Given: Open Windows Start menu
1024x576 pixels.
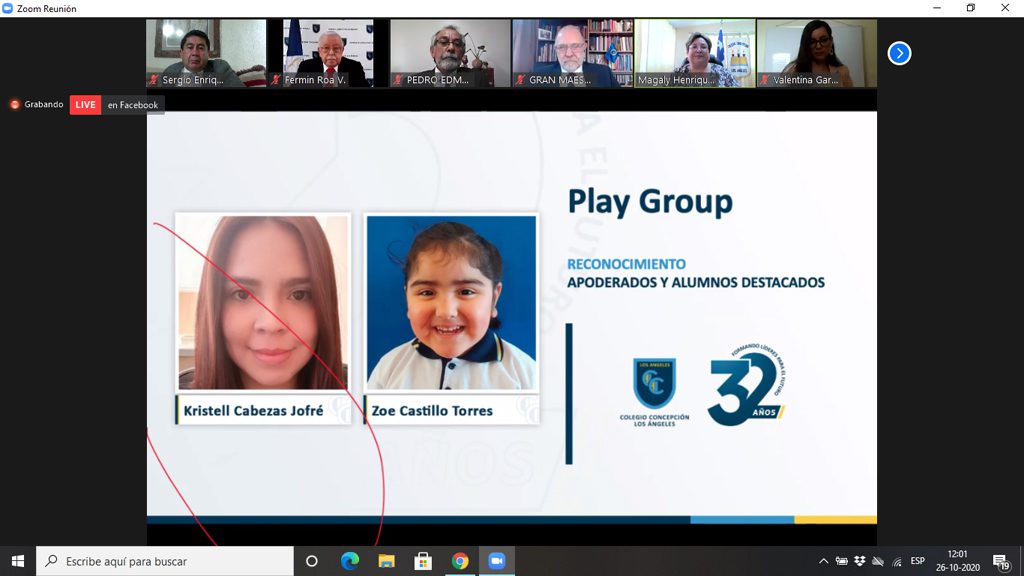Looking at the screenshot, I should point(17,561).
